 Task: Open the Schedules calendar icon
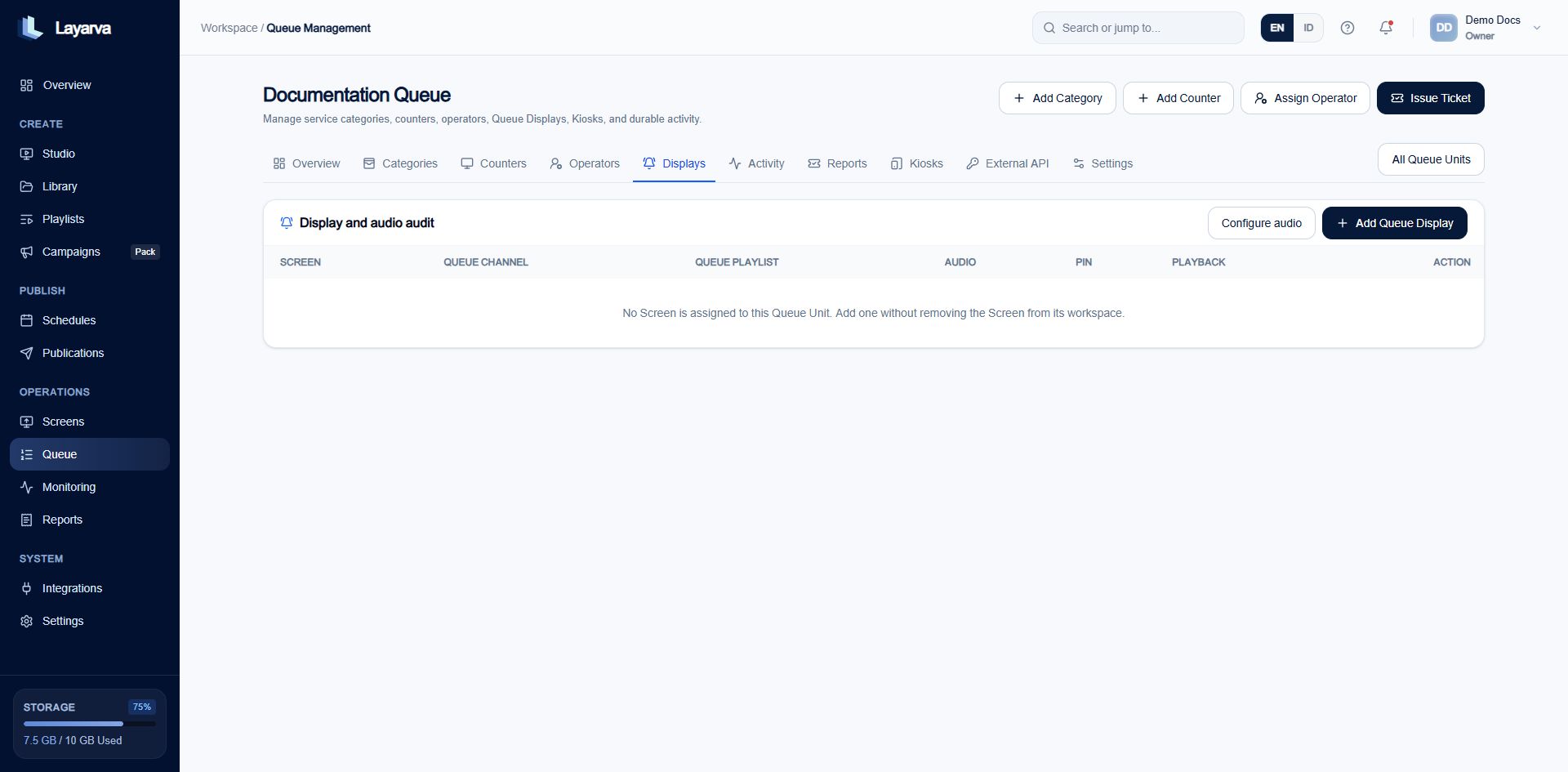[x=26, y=320]
